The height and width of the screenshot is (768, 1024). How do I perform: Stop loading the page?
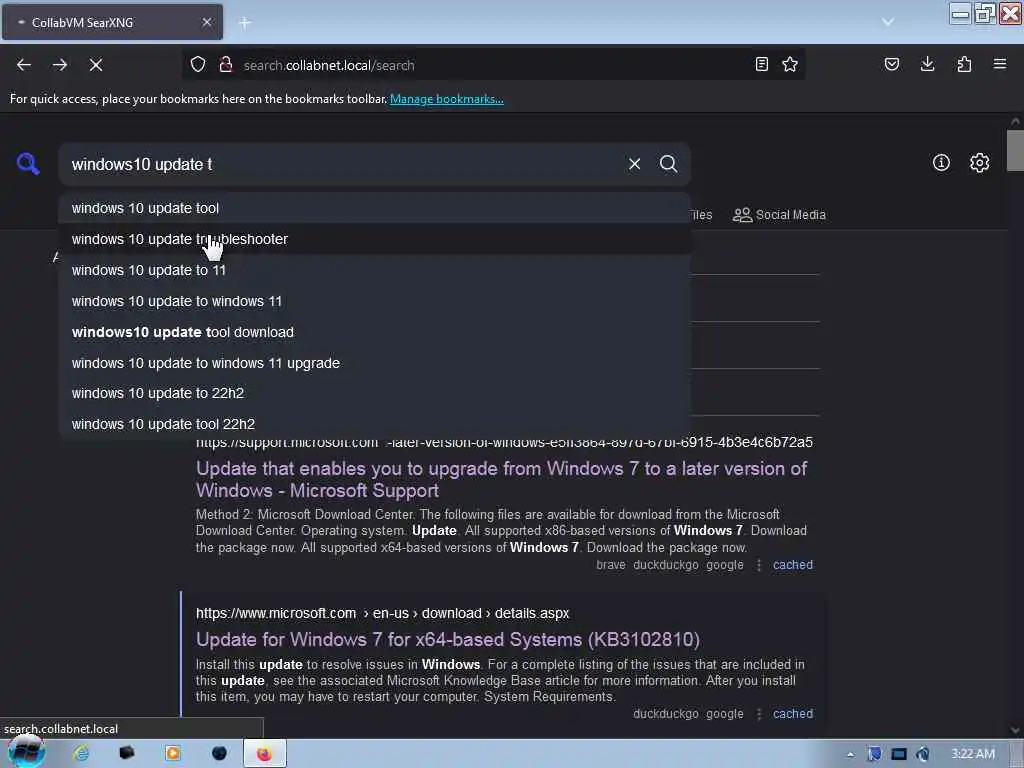[96, 65]
